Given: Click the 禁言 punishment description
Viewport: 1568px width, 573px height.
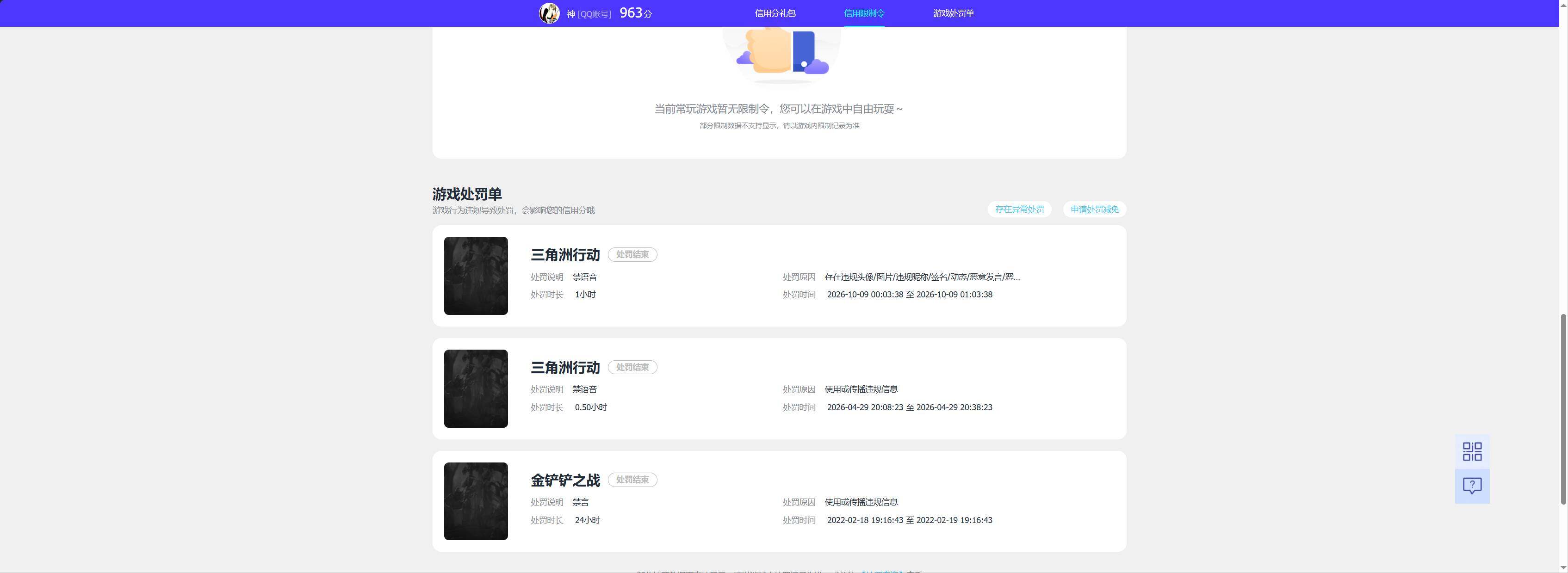Looking at the screenshot, I should 580,502.
